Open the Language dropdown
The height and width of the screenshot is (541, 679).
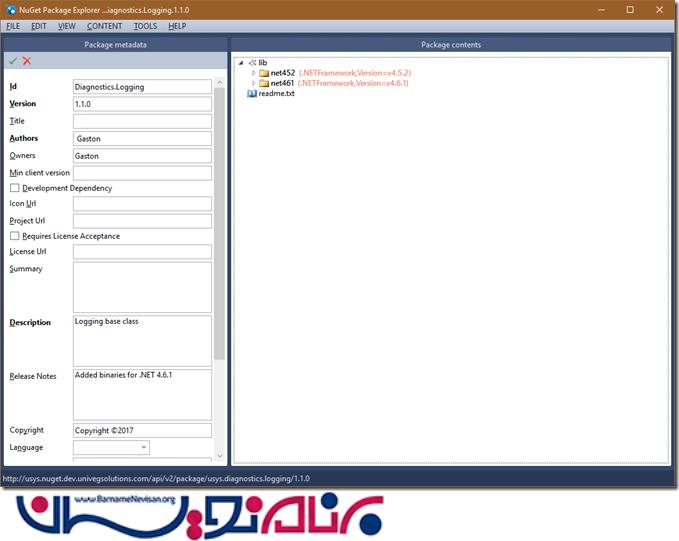[x=111, y=447]
